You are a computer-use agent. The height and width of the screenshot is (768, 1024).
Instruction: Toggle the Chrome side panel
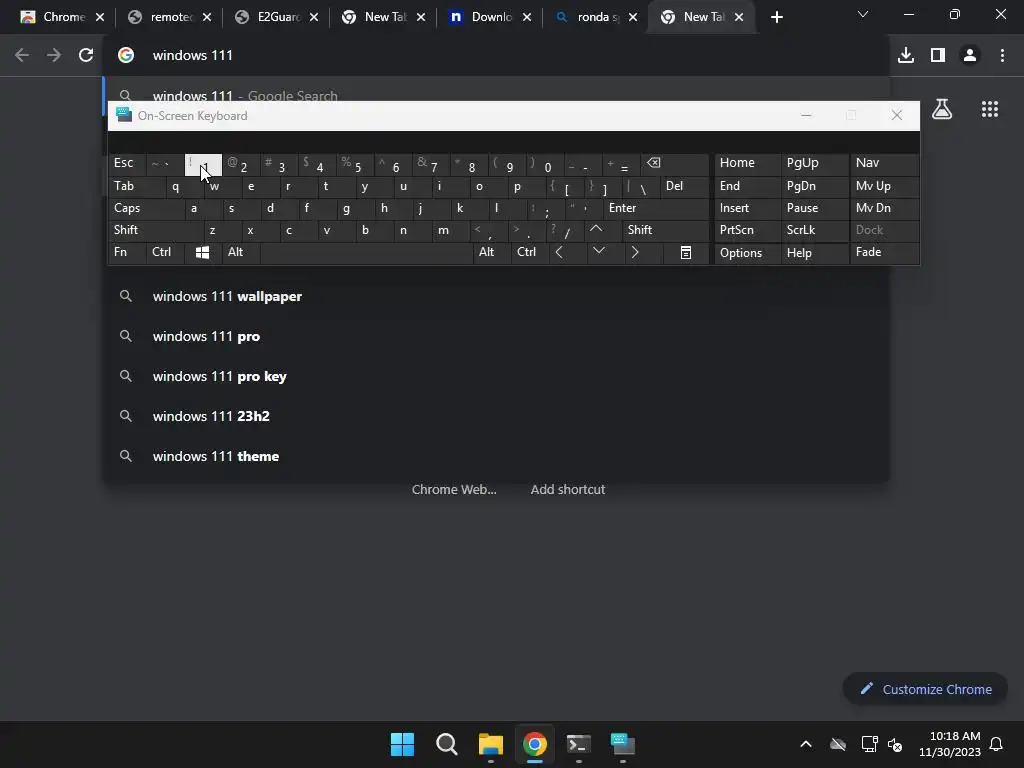[x=938, y=56]
